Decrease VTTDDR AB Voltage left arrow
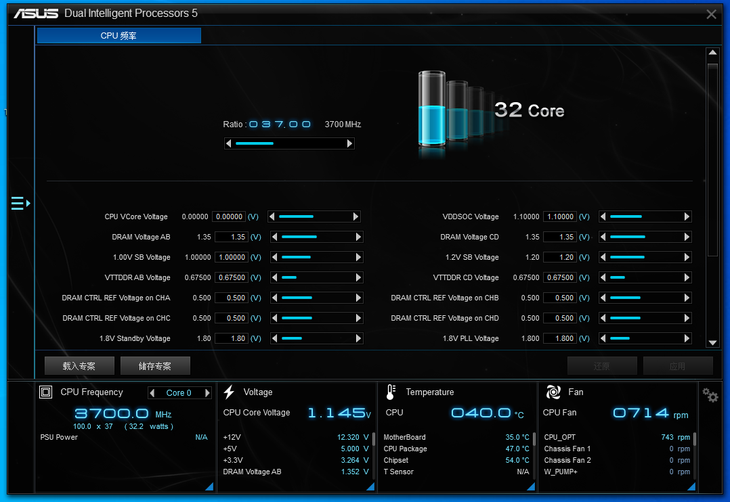This screenshot has height=502, width=730. 275,278
